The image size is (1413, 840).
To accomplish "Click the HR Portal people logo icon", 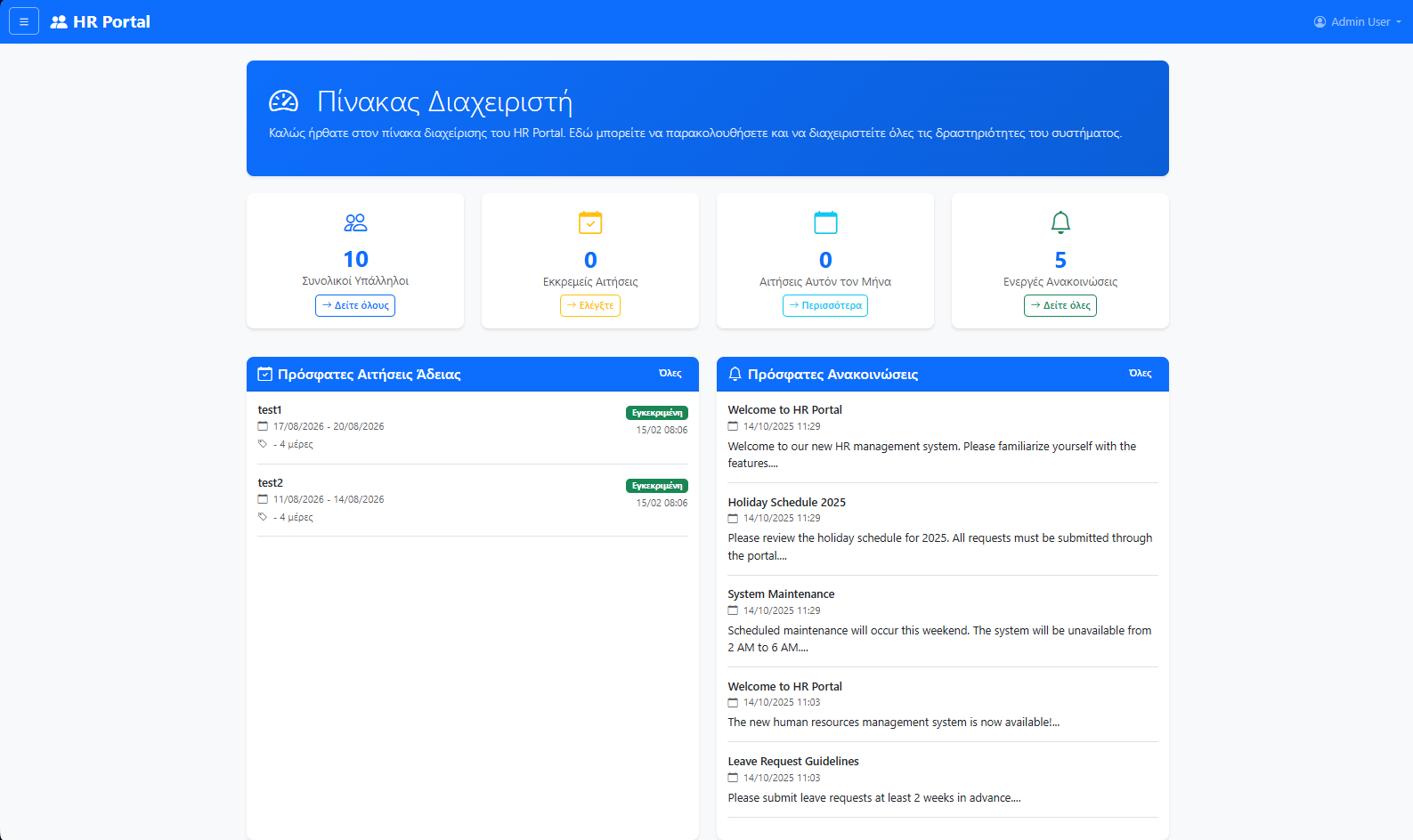I will (59, 22).
